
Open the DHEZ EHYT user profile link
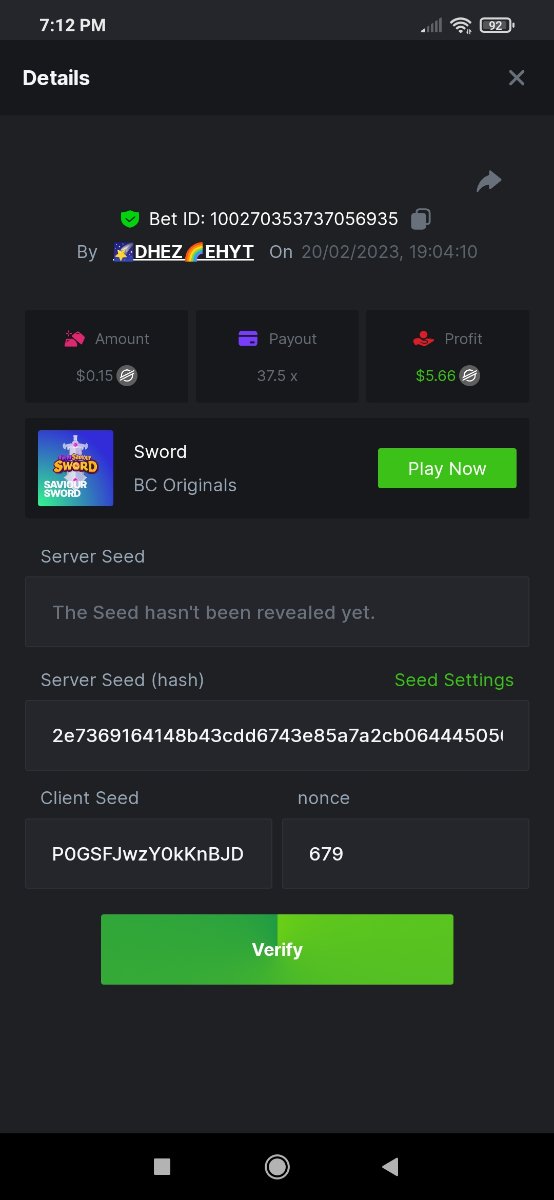click(x=184, y=252)
